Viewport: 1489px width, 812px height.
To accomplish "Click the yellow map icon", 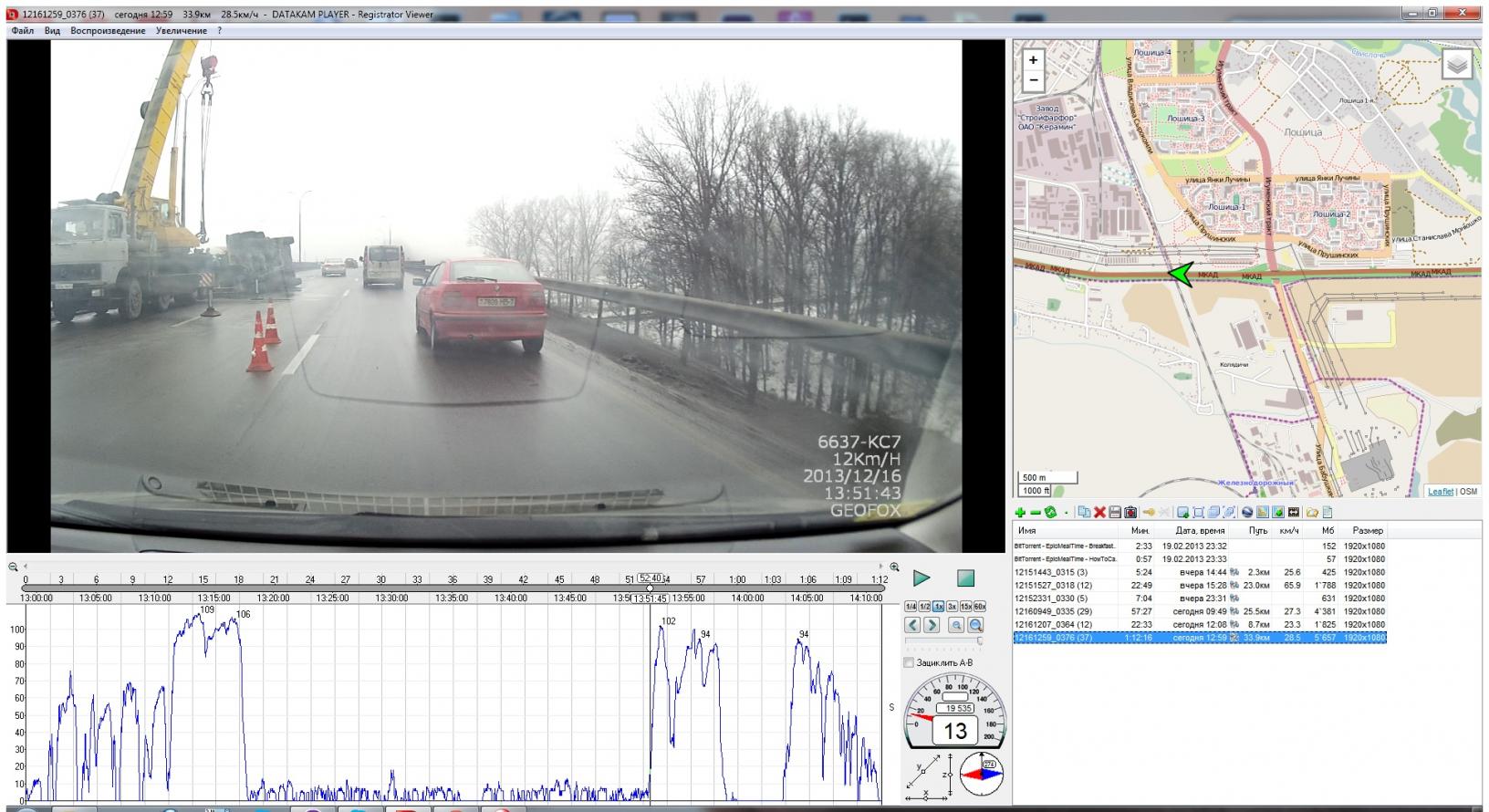I will [x=1263, y=513].
